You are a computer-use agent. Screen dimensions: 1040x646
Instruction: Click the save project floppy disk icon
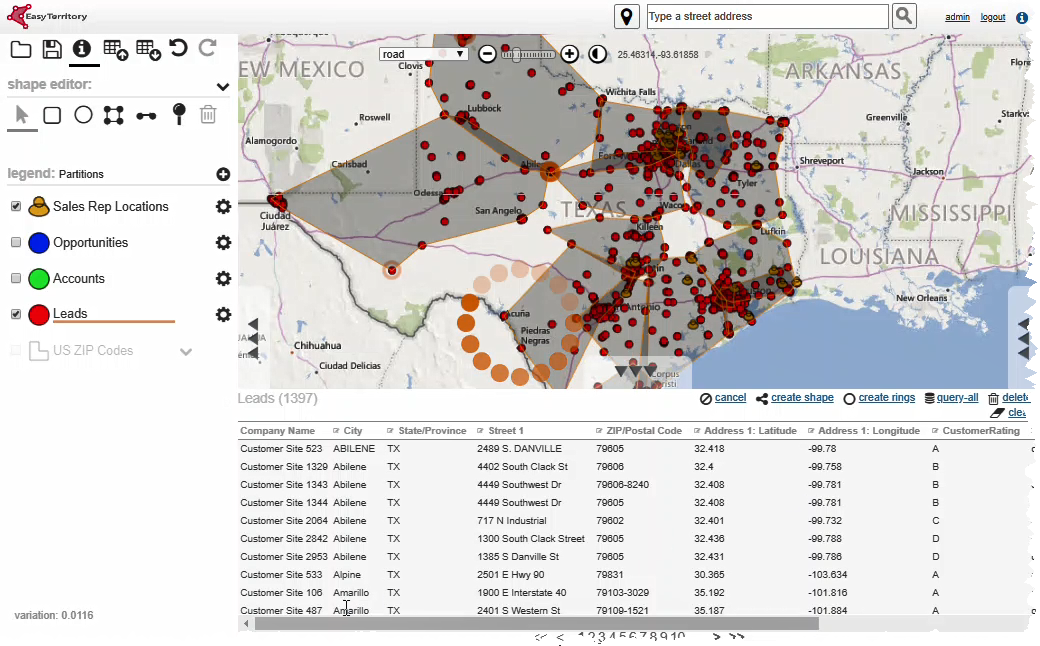click(52, 49)
